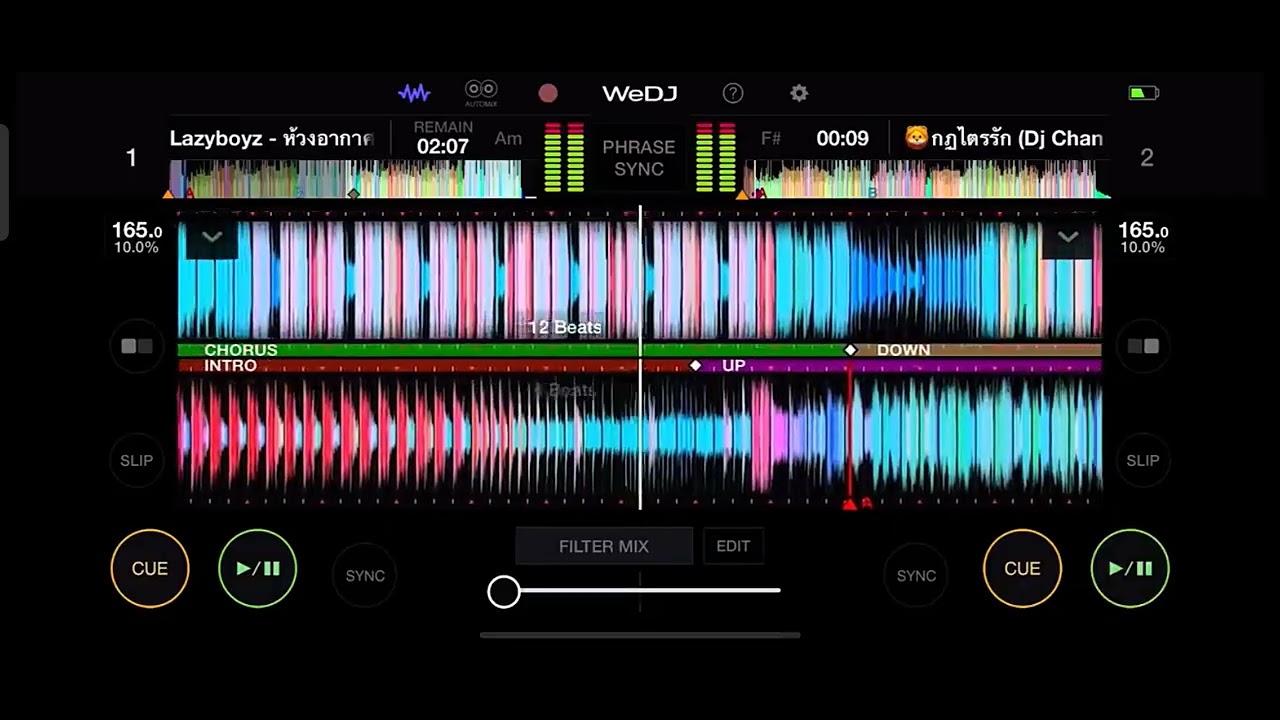Play or pause deck 2
Screen dimensions: 1280x720
1130,568
